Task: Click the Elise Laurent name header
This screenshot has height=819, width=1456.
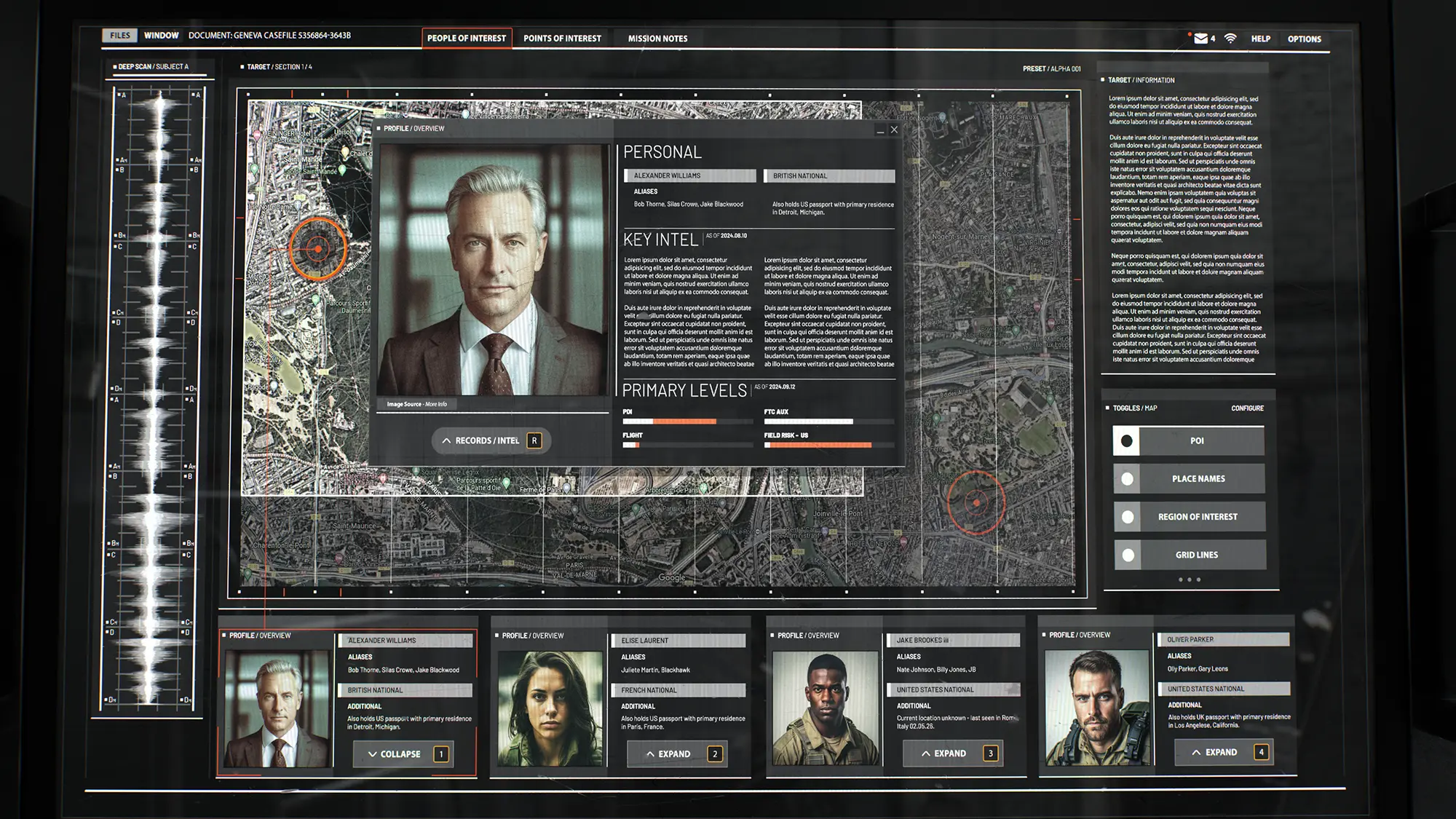Action: point(678,641)
